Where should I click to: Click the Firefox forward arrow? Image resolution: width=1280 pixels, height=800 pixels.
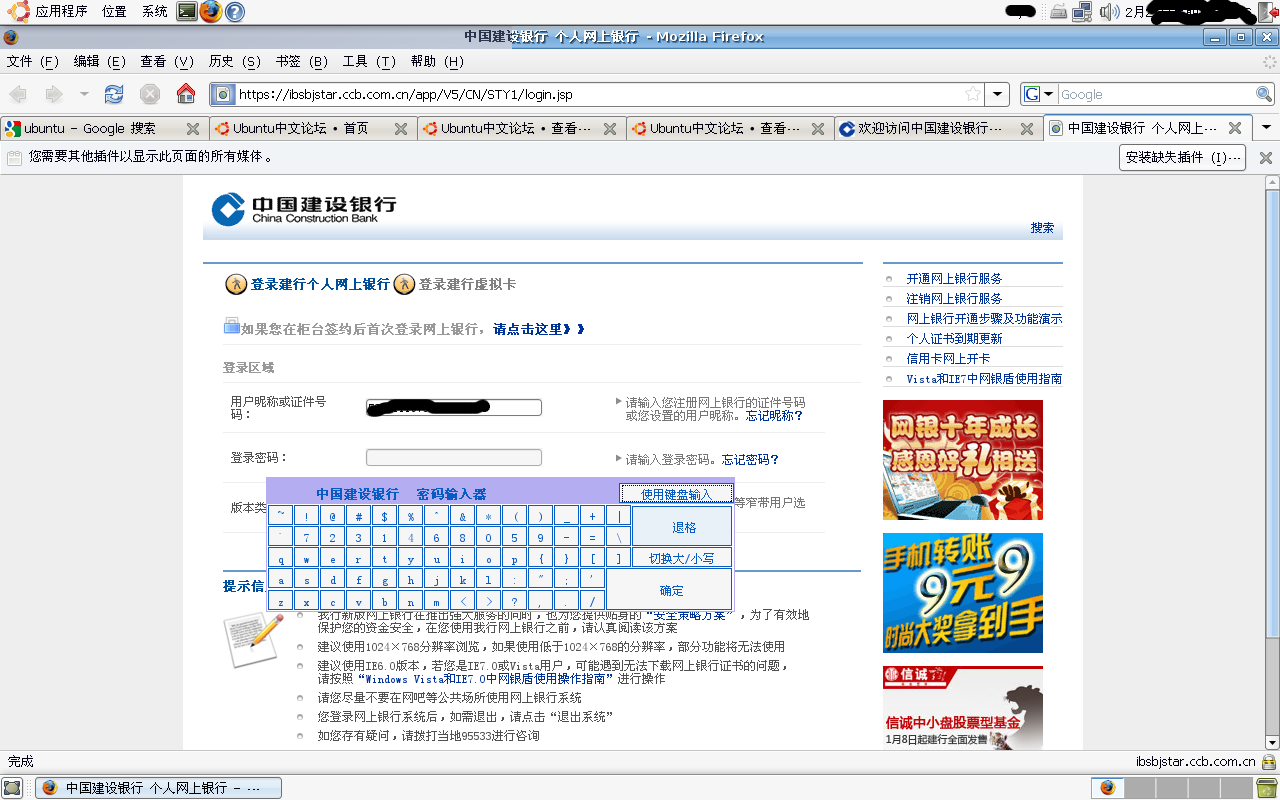54,94
